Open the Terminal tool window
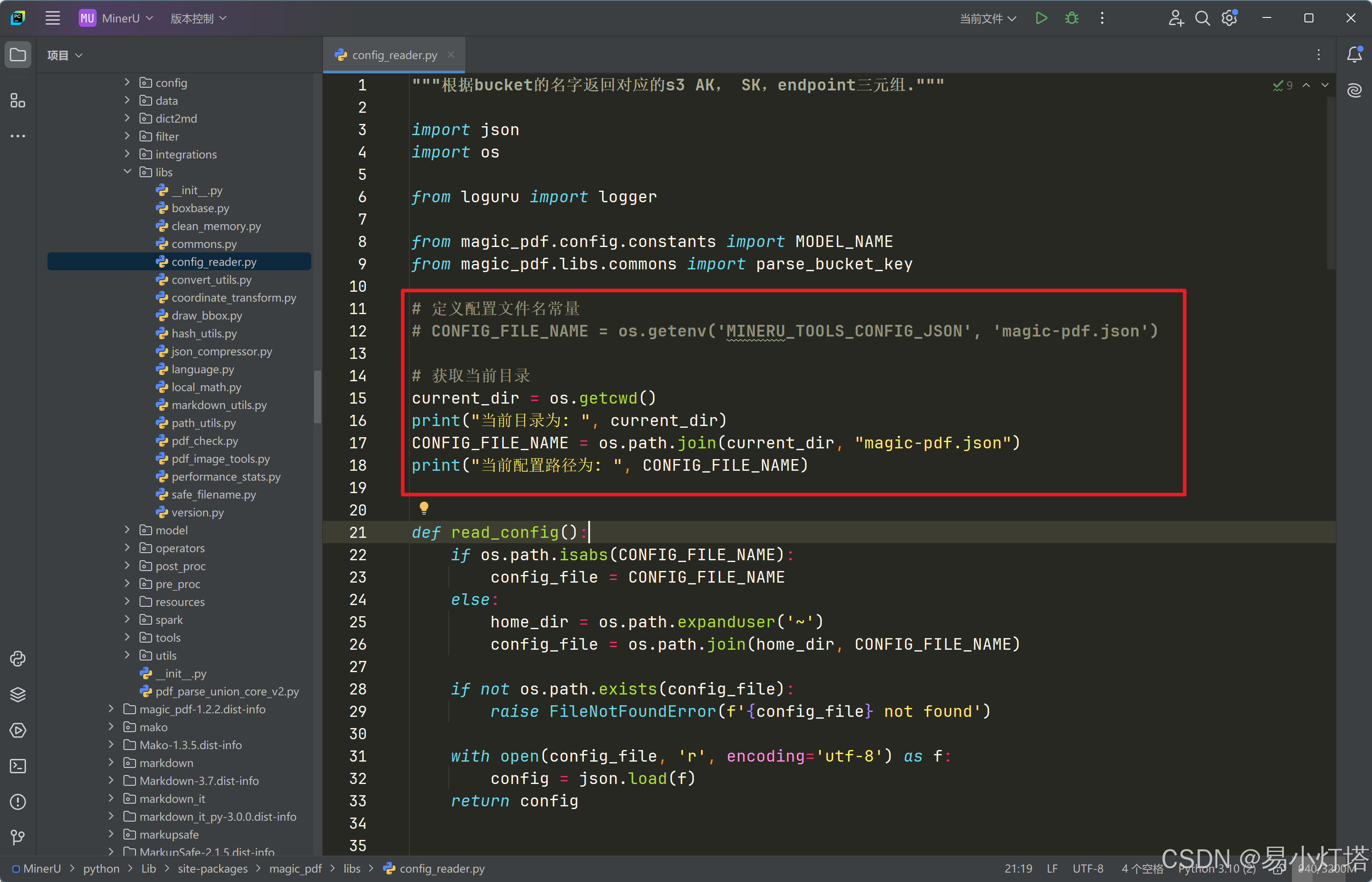Screen dimensions: 1372x882 coord(18,766)
